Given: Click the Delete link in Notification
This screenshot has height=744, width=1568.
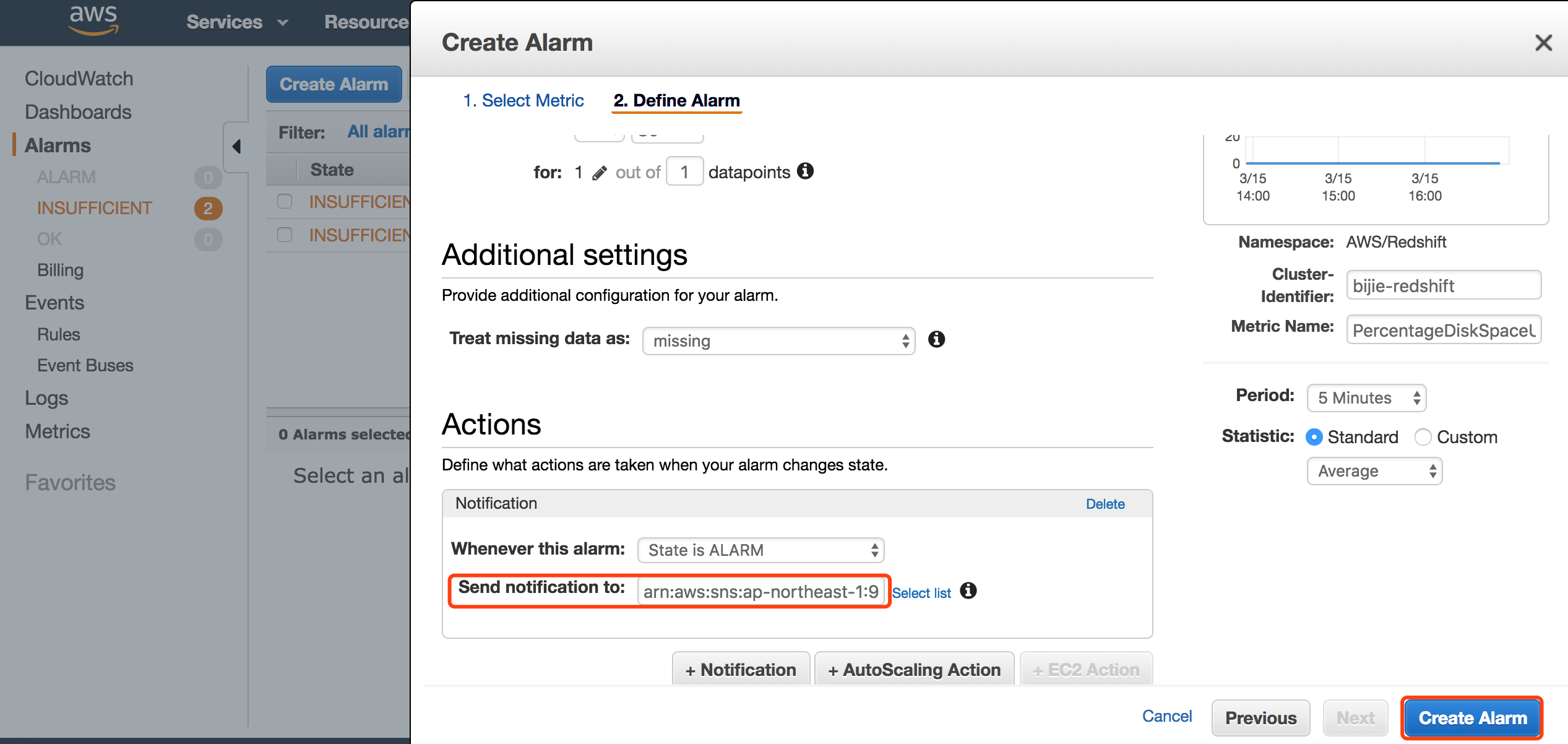Looking at the screenshot, I should tap(1105, 504).
